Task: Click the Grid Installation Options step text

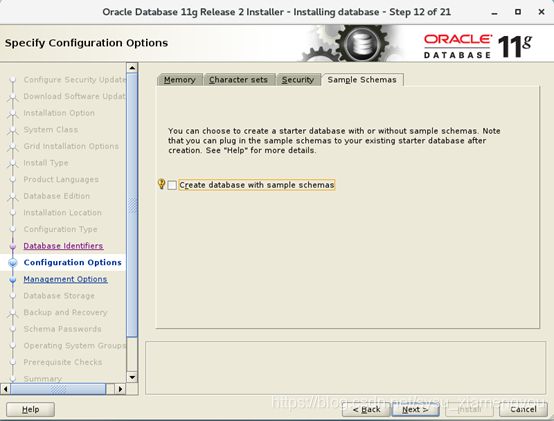Action: coord(71,146)
